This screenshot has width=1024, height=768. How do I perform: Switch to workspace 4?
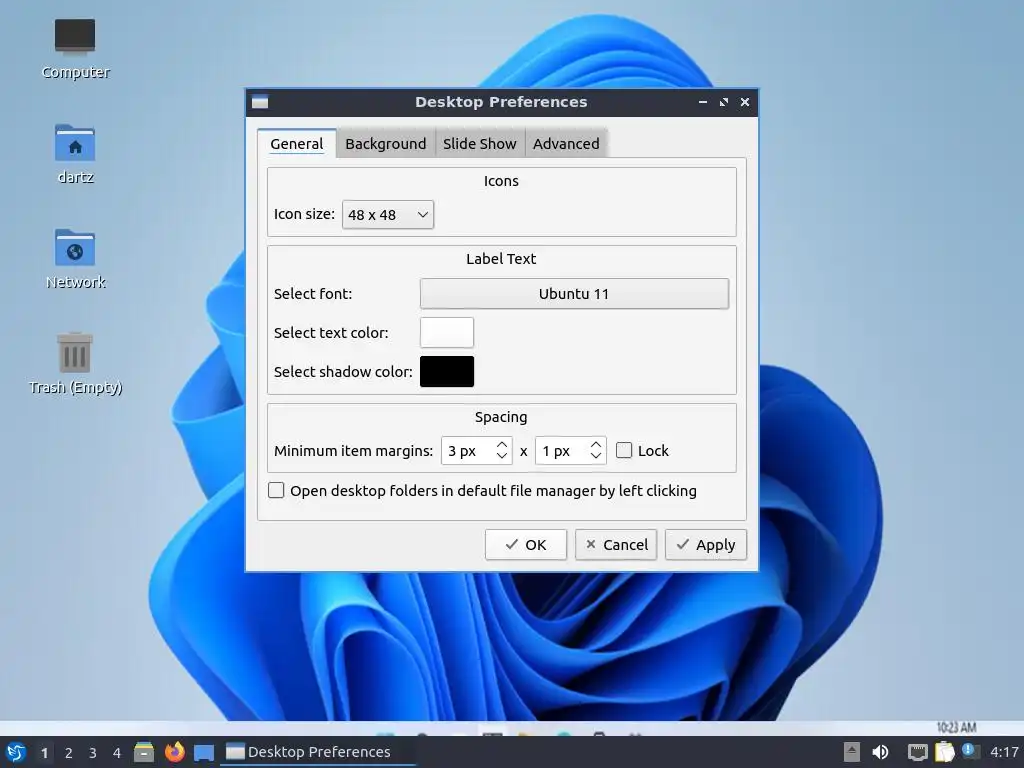coord(117,753)
